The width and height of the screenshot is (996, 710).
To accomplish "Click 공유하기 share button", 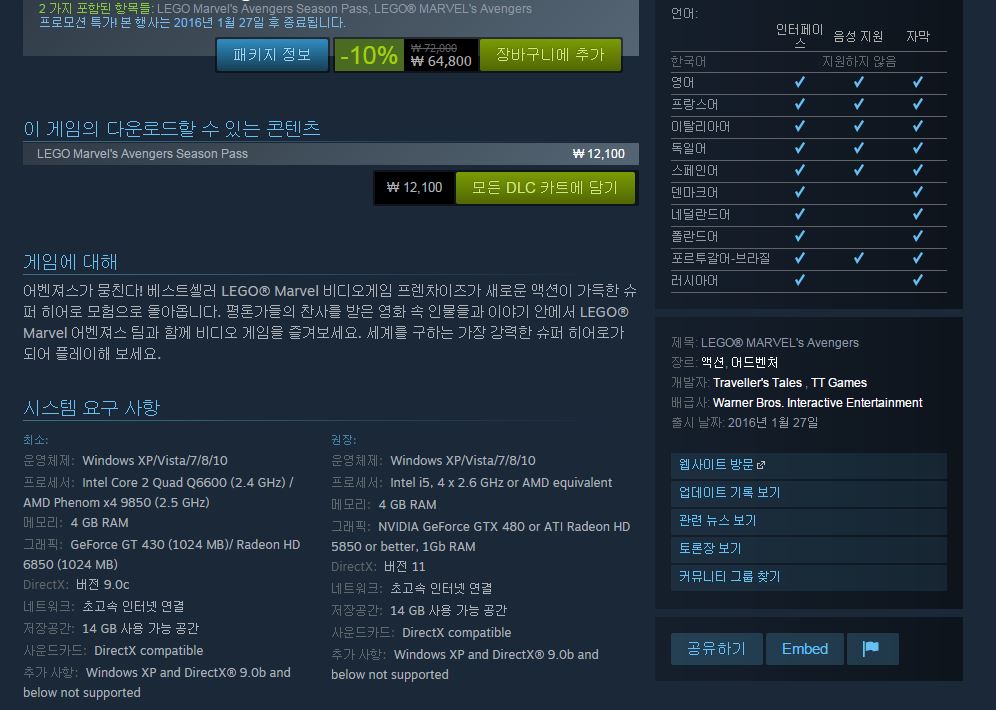I will click(x=717, y=648).
